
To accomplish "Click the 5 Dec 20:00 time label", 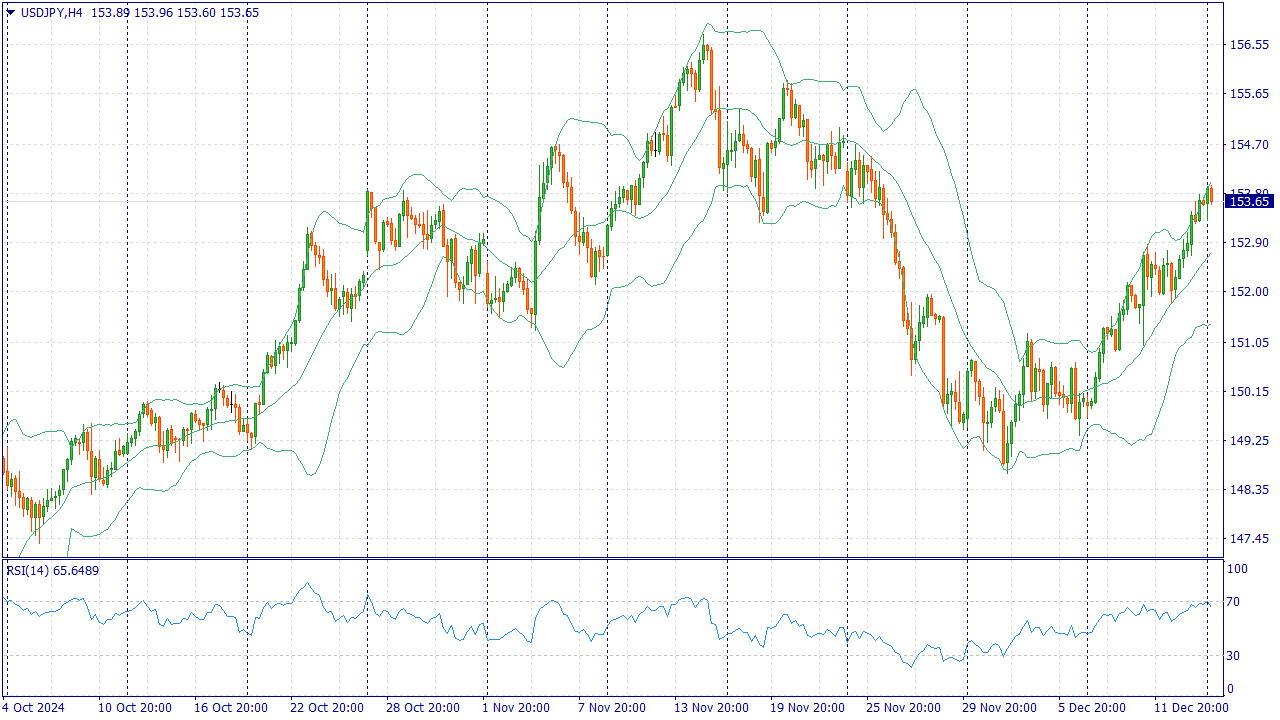I will 1095,708.
